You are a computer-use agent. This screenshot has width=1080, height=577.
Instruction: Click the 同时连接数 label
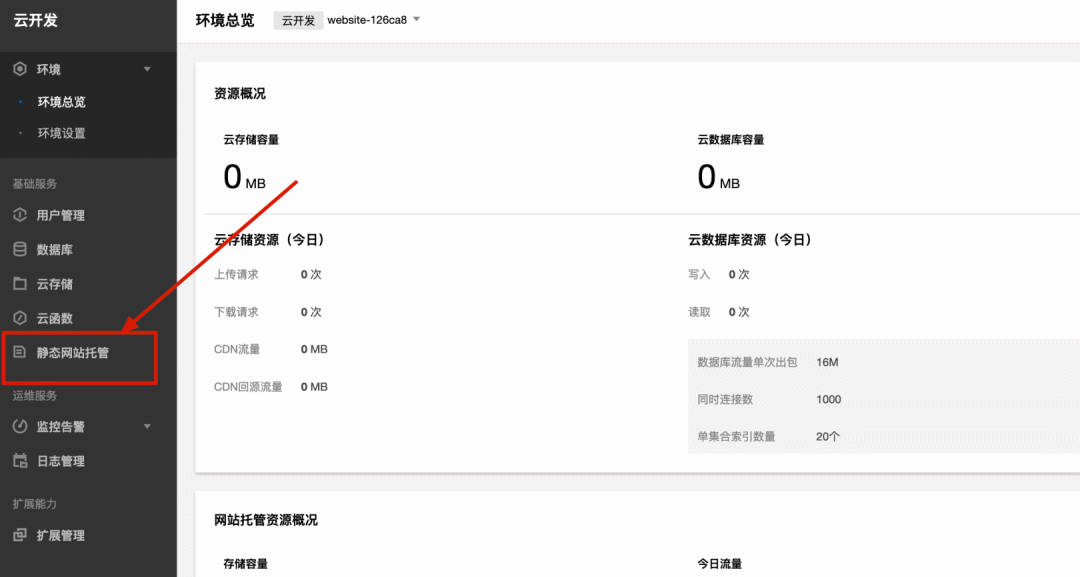(725, 399)
